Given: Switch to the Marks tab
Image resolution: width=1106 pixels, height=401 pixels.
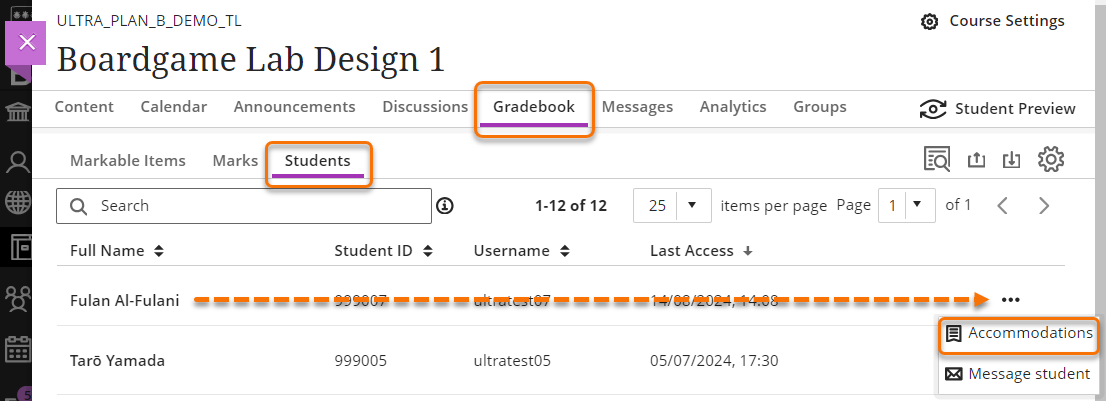Looking at the screenshot, I should tap(235, 160).
